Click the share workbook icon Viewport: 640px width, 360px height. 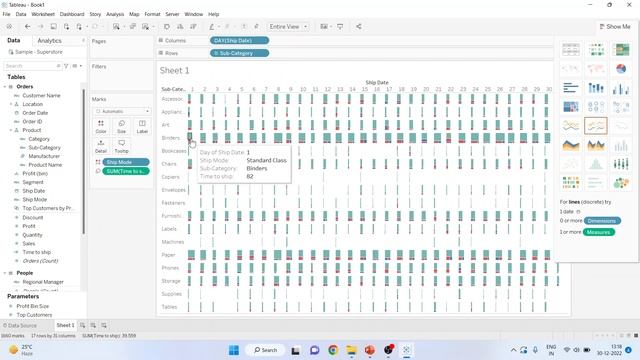coord(359,27)
